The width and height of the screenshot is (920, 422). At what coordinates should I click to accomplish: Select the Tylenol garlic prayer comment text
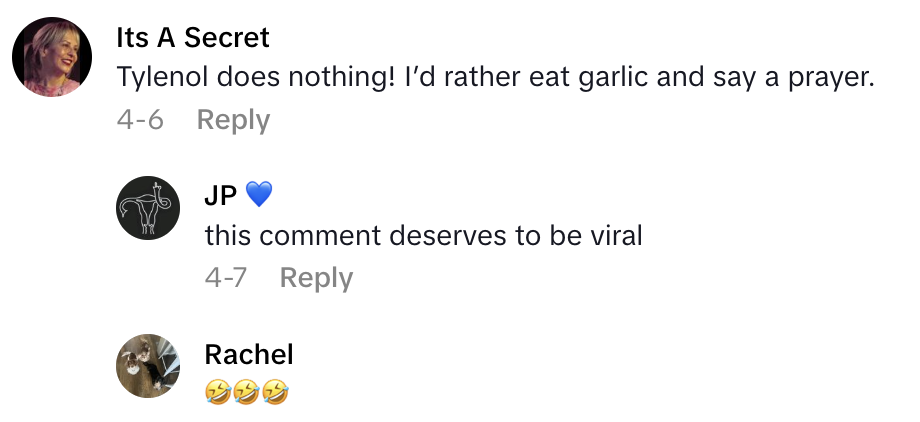pos(496,78)
